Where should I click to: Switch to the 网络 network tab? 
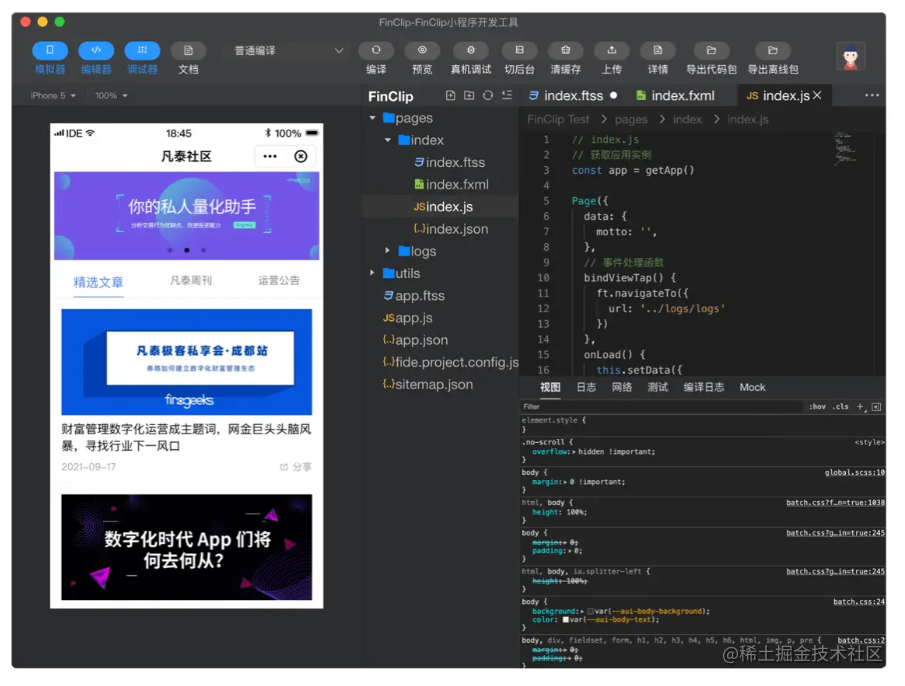[x=622, y=387]
